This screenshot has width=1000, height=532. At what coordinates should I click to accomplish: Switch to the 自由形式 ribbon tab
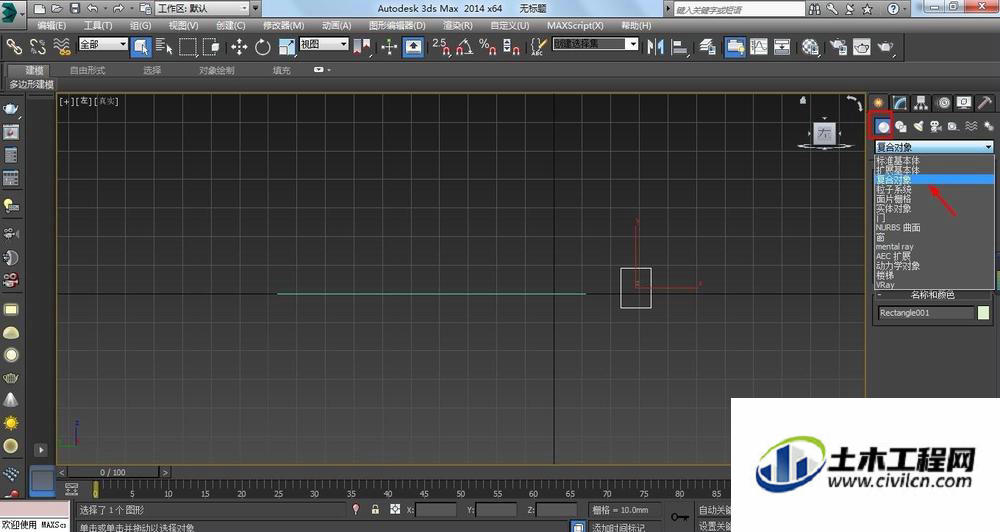87,70
